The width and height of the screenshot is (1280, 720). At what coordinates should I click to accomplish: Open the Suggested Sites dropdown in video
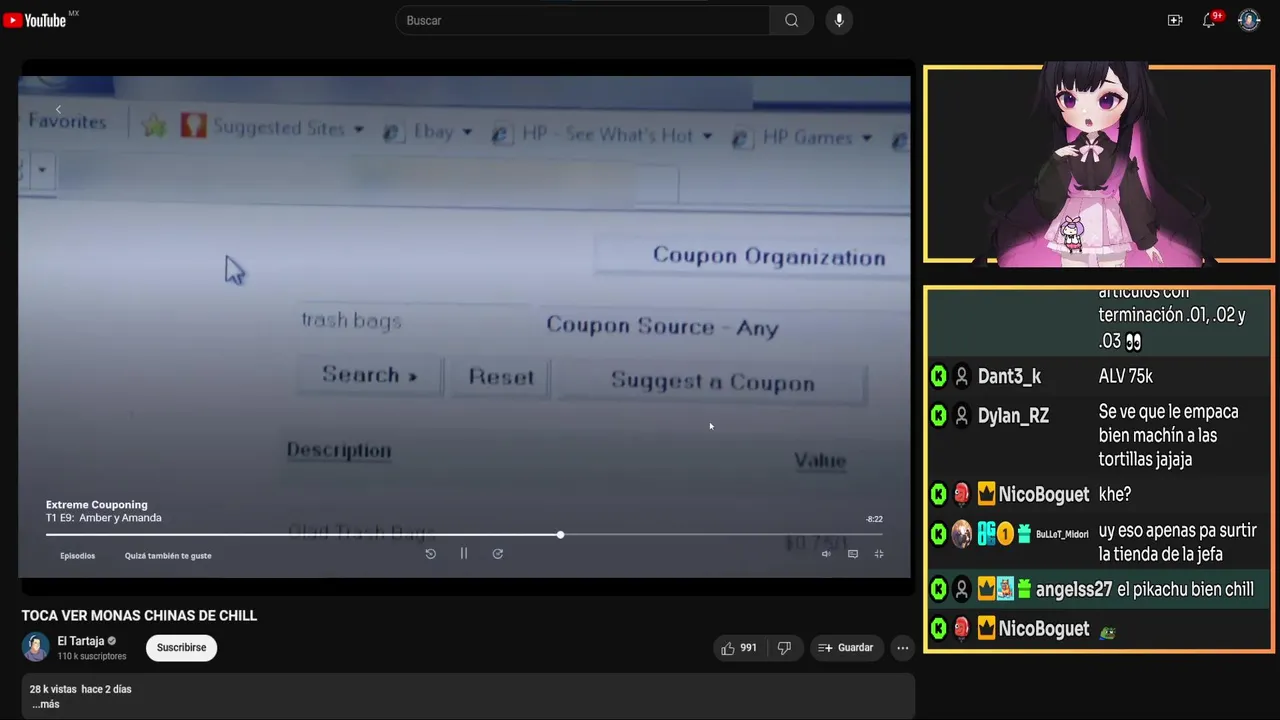[273, 128]
